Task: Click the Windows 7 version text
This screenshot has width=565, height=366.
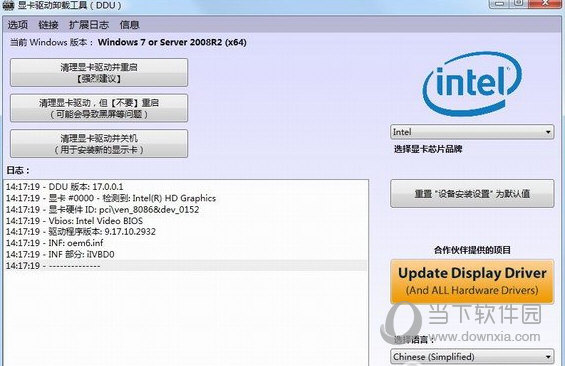Action: 172,42
